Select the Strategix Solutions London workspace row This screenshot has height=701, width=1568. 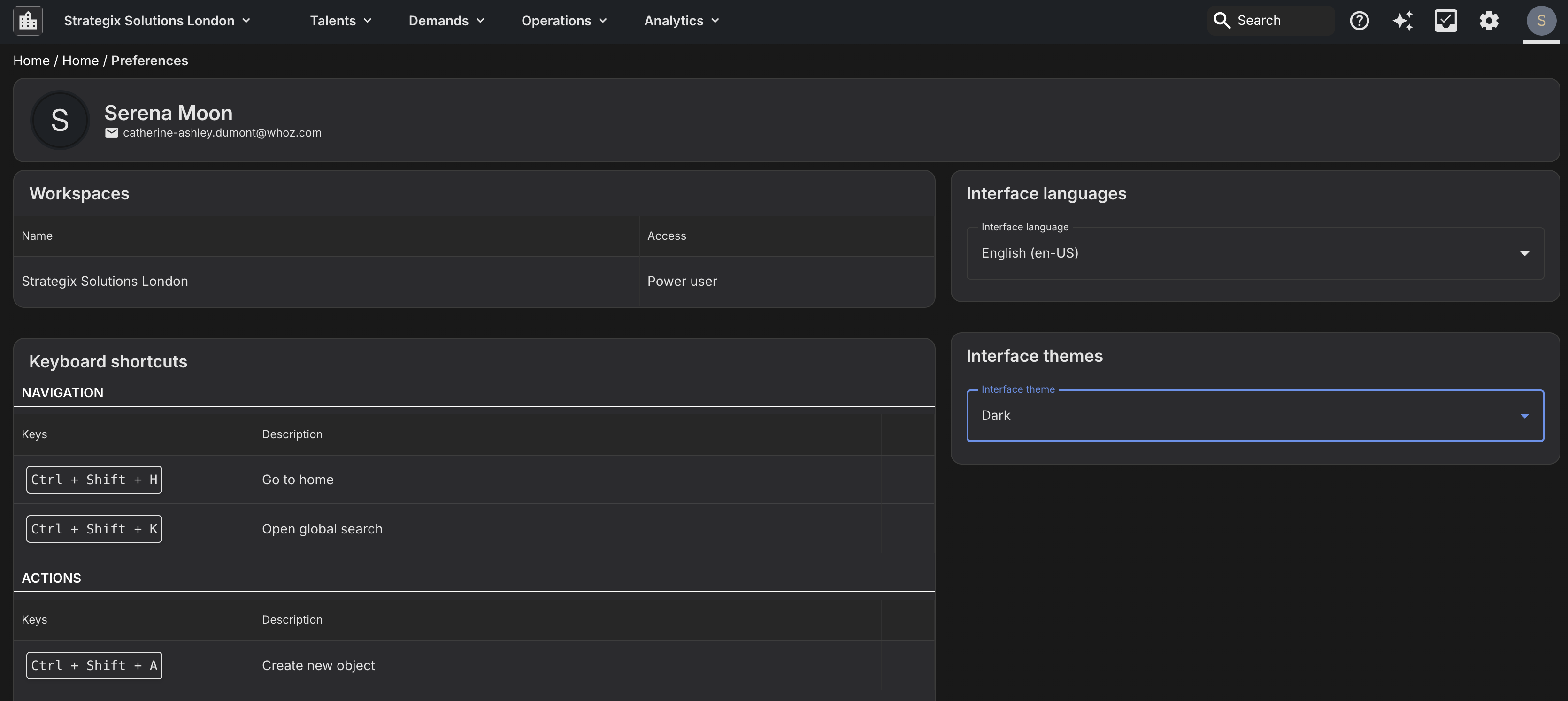[104, 281]
